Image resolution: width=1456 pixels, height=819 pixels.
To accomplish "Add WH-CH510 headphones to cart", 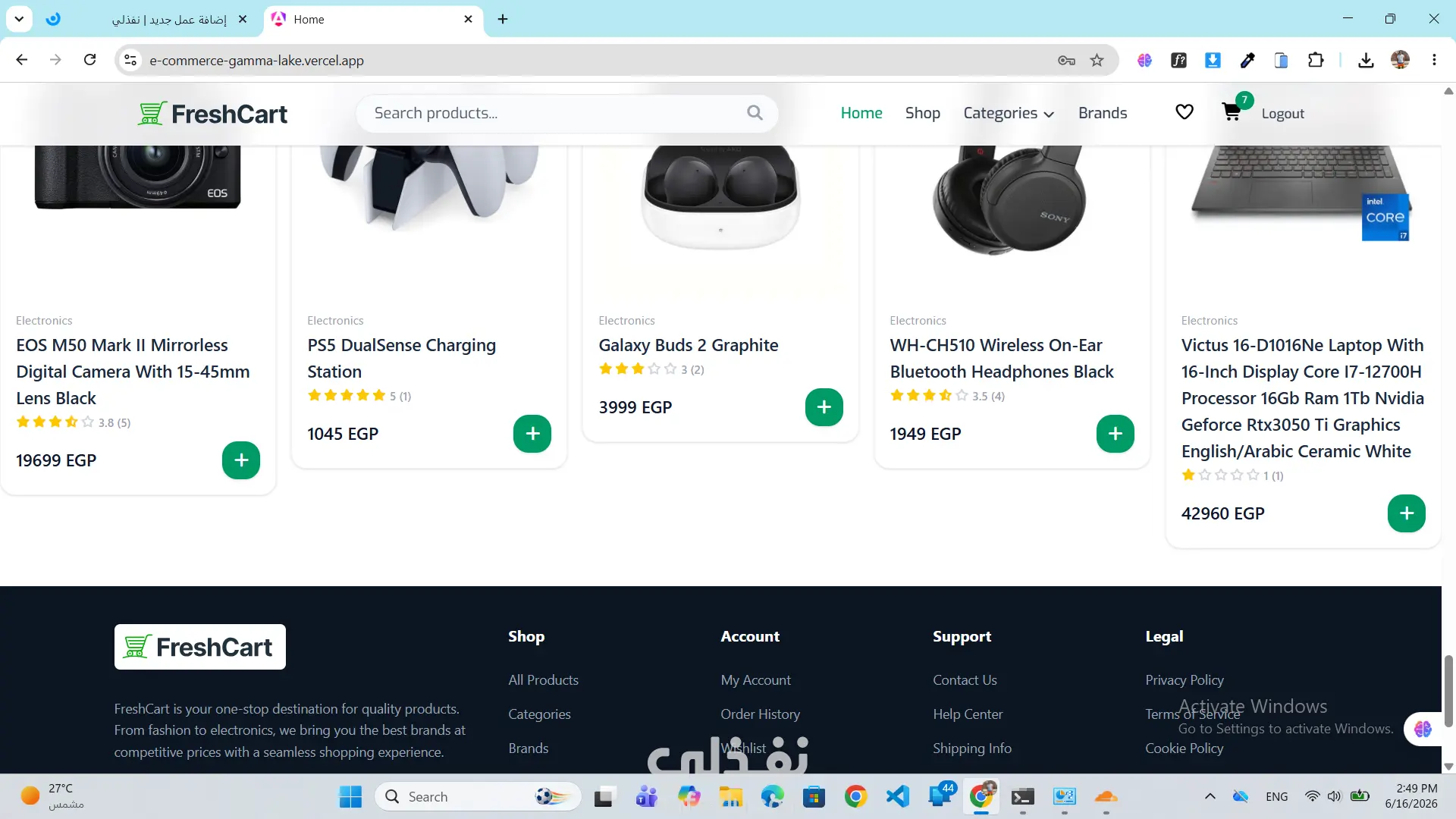I will 1116,434.
